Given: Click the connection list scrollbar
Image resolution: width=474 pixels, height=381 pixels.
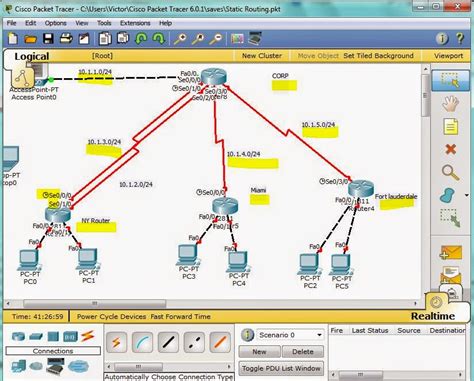Looking at the screenshot, I should point(139,367).
